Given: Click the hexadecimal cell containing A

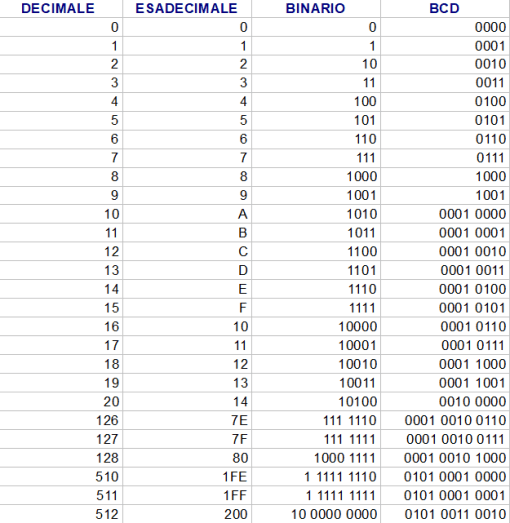Looking at the screenshot, I should (x=187, y=214).
